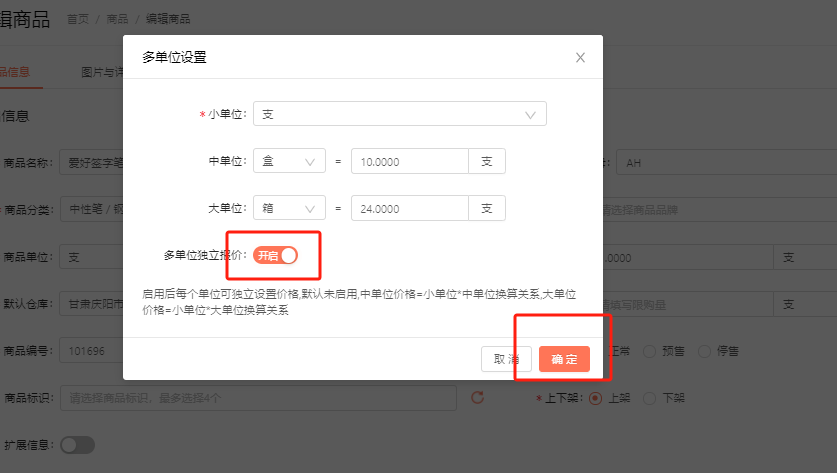Screen dimensions: 837x473
Task: Click the 大单位 conversion field 24.0000
Action: tap(409, 208)
